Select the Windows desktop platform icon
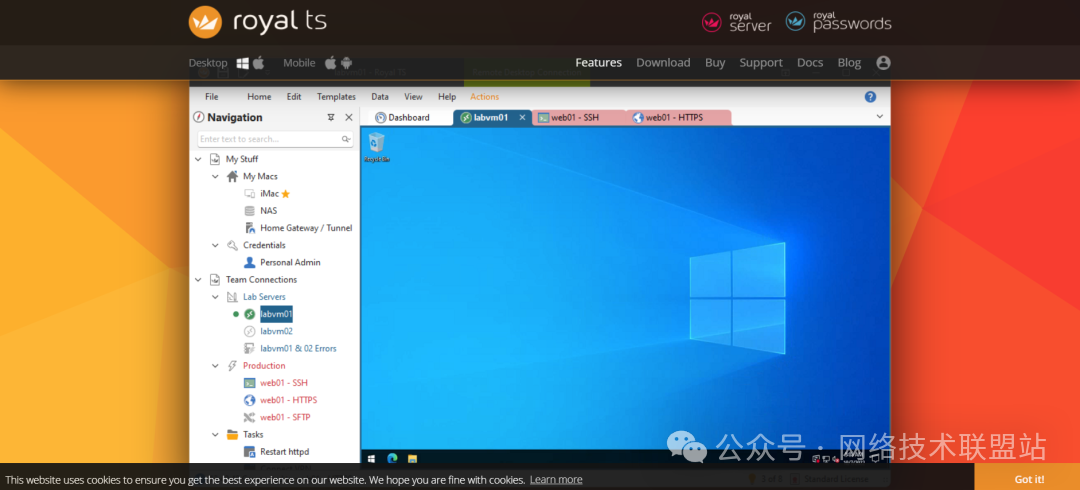1080x490 pixels. (x=242, y=63)
